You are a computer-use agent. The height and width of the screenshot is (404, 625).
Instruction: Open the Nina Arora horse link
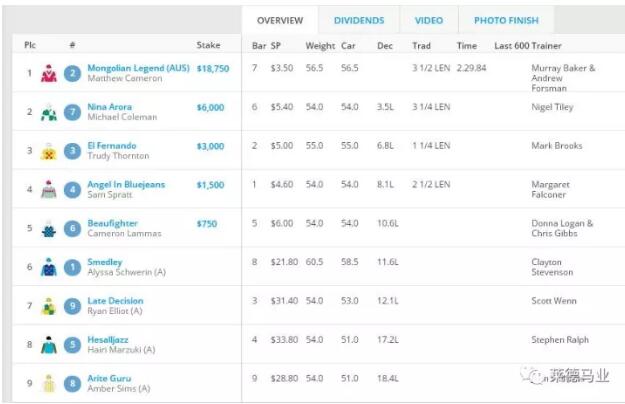110,107
